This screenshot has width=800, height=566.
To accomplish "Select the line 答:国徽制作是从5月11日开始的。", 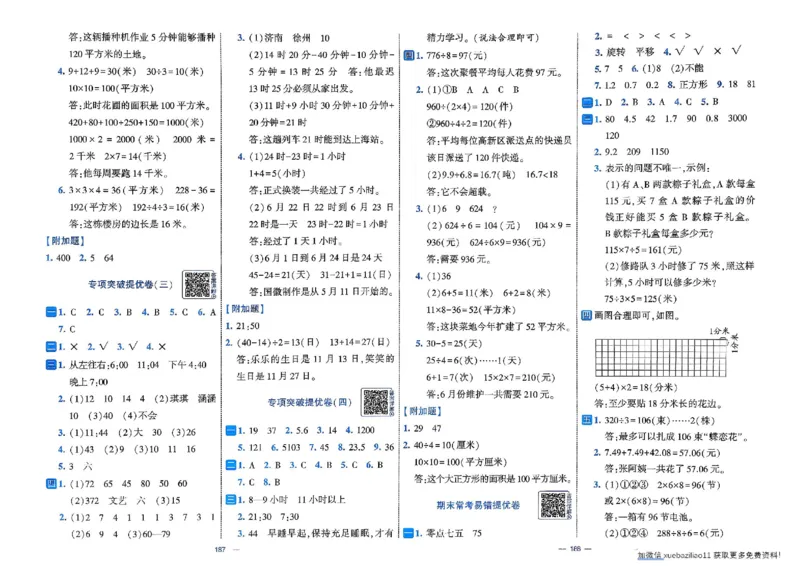I will [x=321, y=291].
